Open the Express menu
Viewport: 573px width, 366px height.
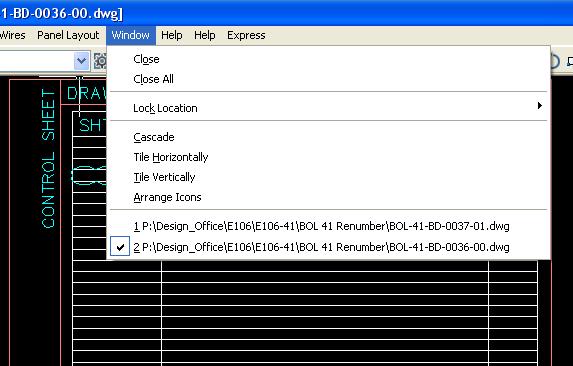click(246, 35)
